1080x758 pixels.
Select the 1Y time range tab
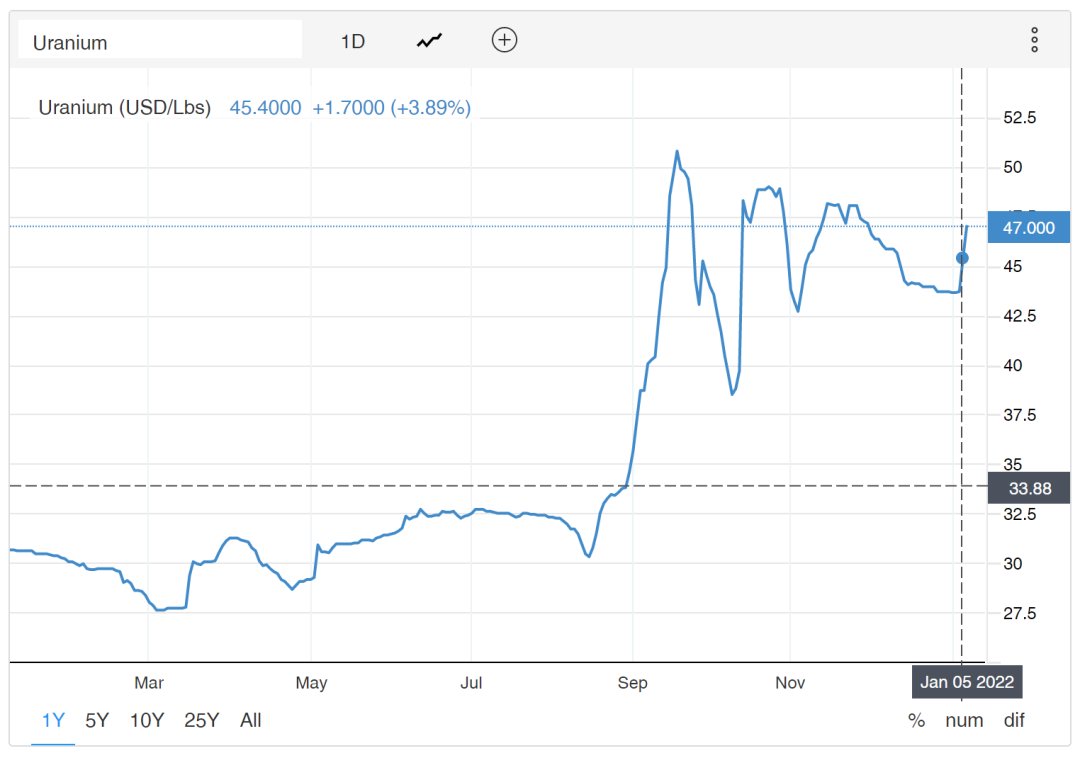(x=53, y=721)
